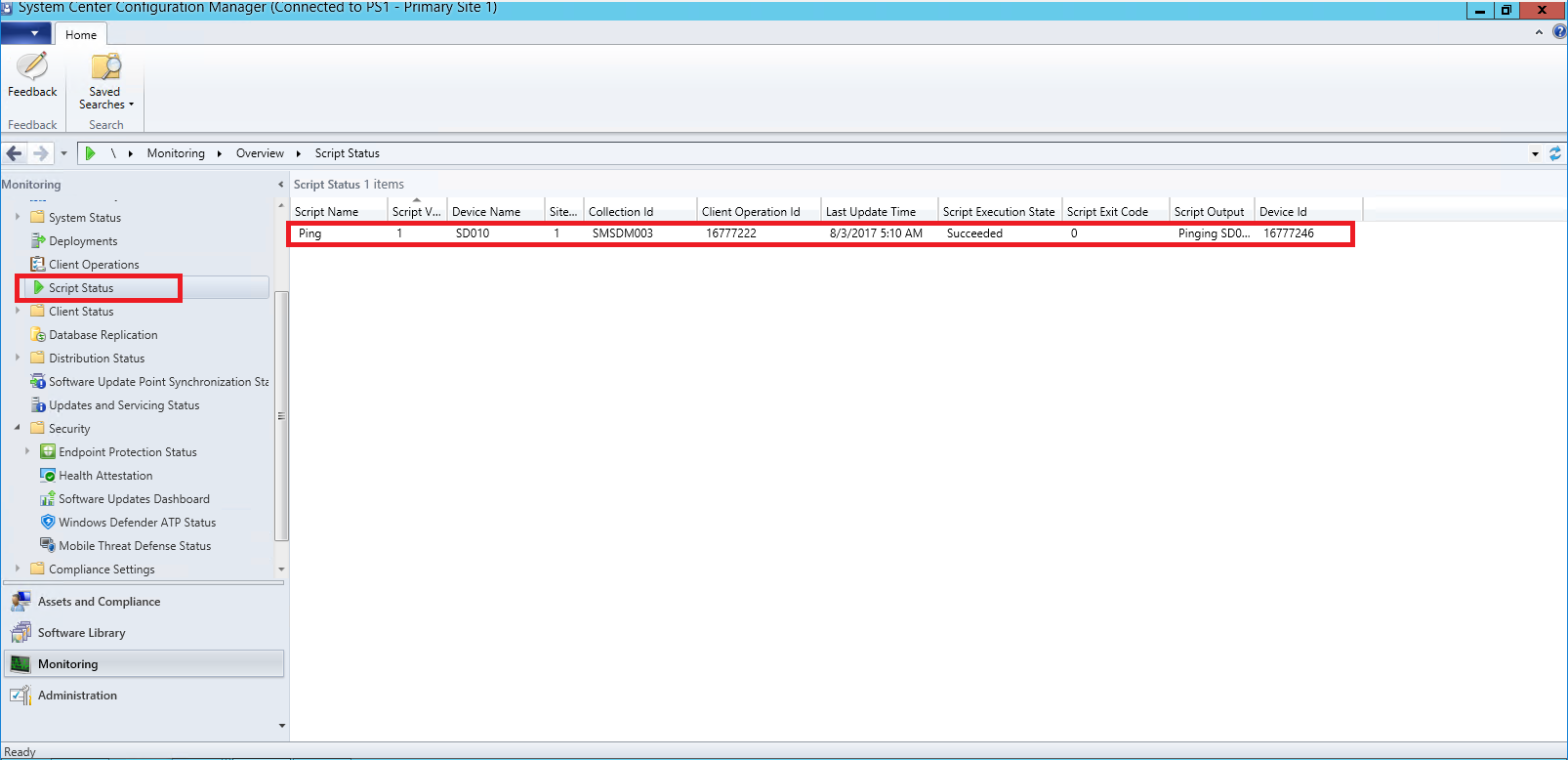This screenshot has height=760, width=1568.
Task: Click the Succeeded execution state cell
Action: [974, 233]
